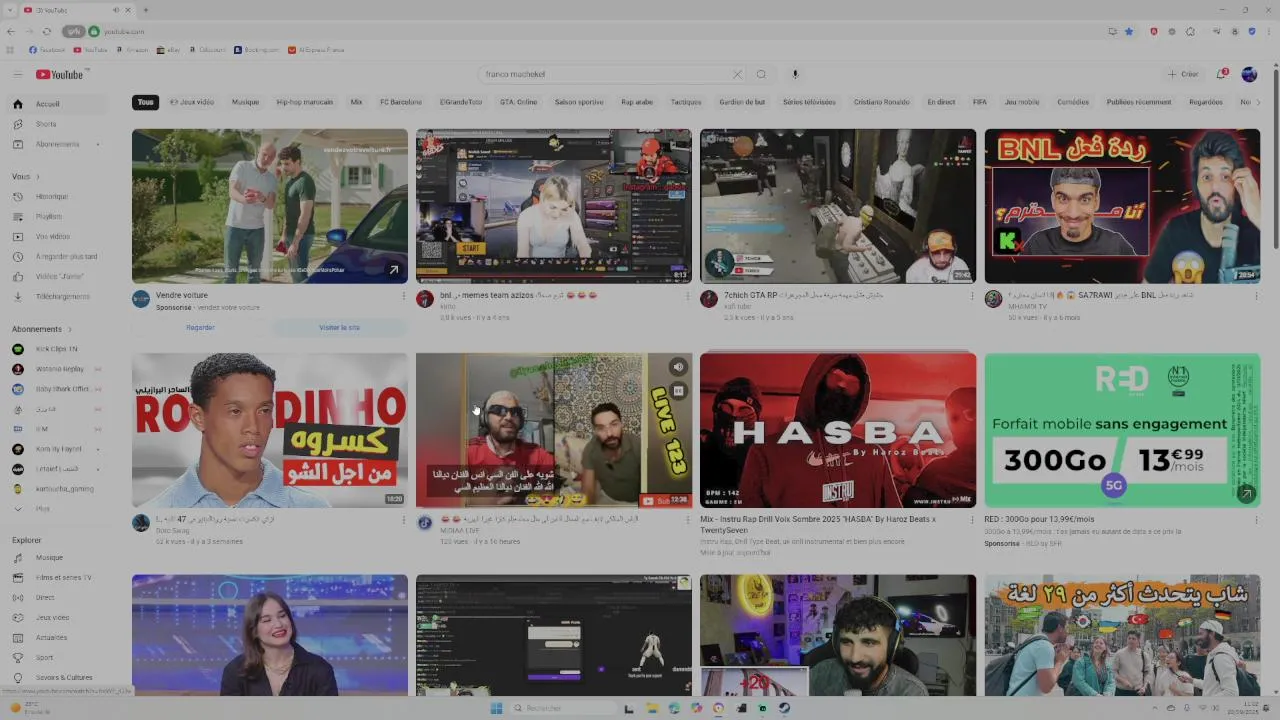Image resolution: width=1280 pixels, height=720 pixels.
Task: Open the browser tab search dropdown
Action: coord(10,10)
